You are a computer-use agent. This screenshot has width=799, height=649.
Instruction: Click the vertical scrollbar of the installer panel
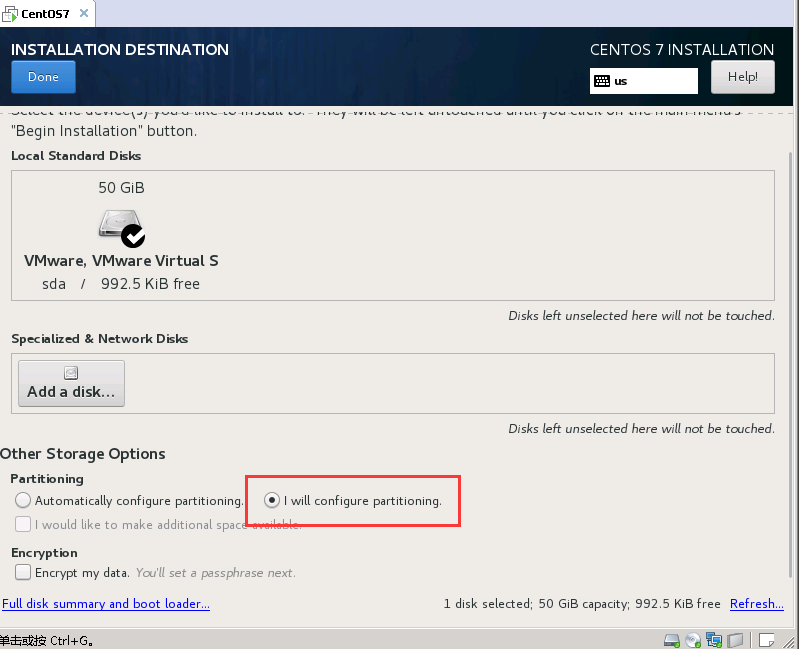791,364
